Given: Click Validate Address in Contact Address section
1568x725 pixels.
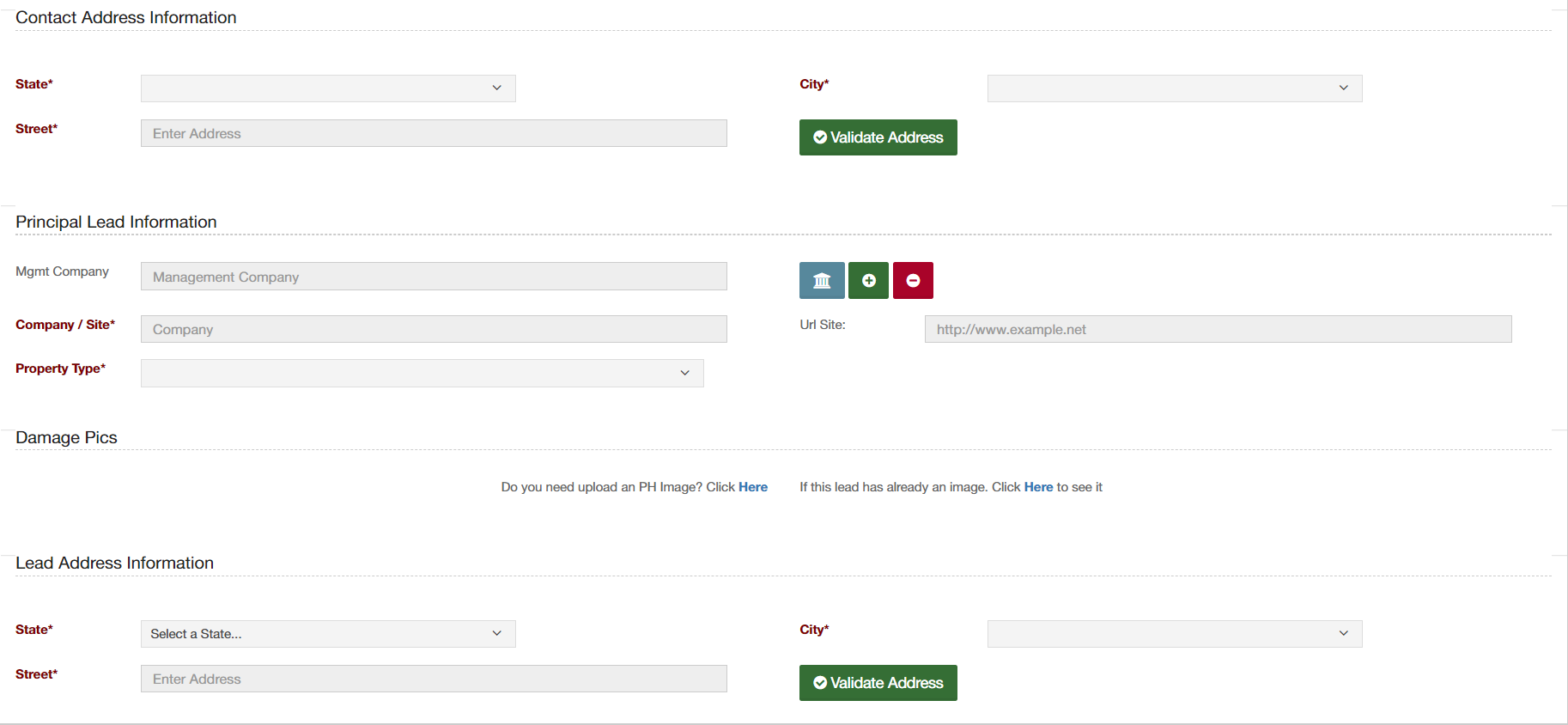Looking at the screenshot, I should [x=878, y=137].
